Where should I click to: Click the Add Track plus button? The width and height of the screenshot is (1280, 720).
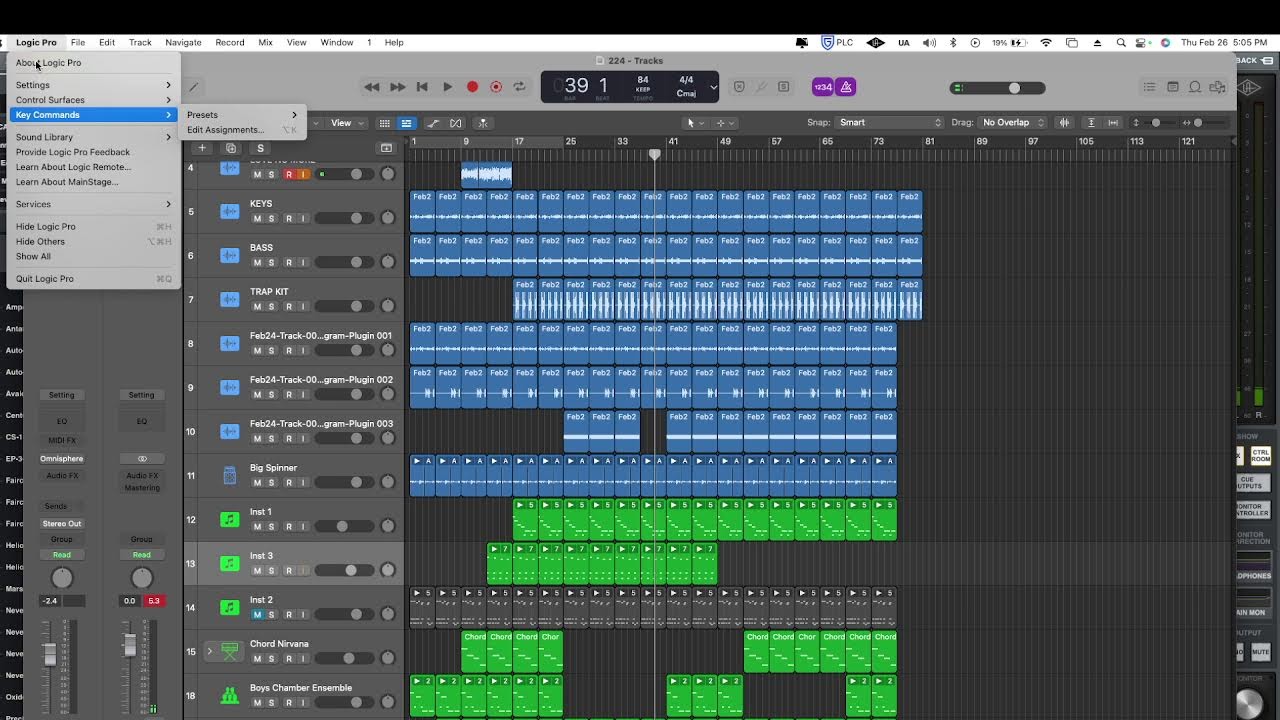pyautogui.click(x=202, y=148)
